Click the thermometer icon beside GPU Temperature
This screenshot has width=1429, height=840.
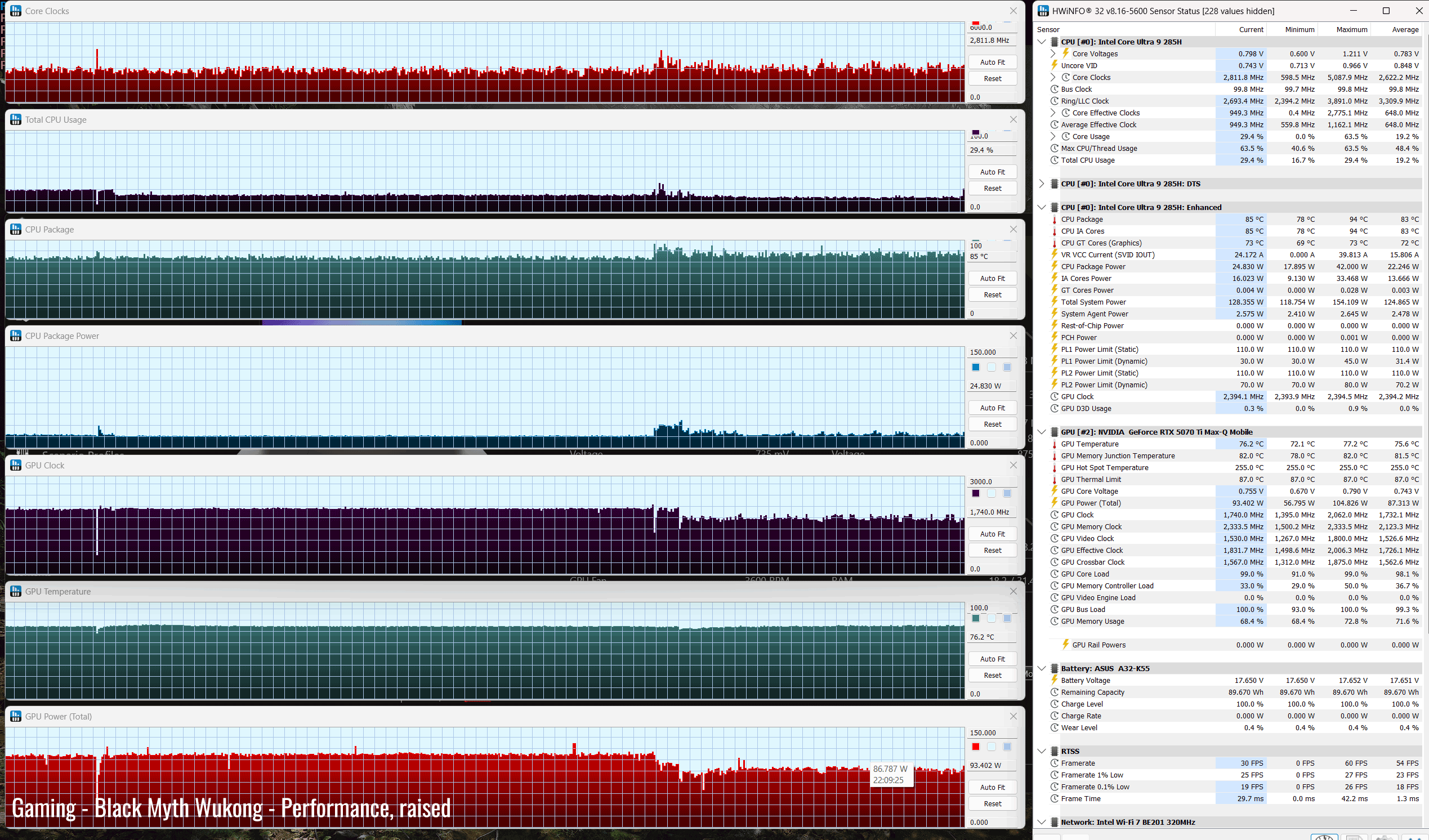(x=1054, y=444)
